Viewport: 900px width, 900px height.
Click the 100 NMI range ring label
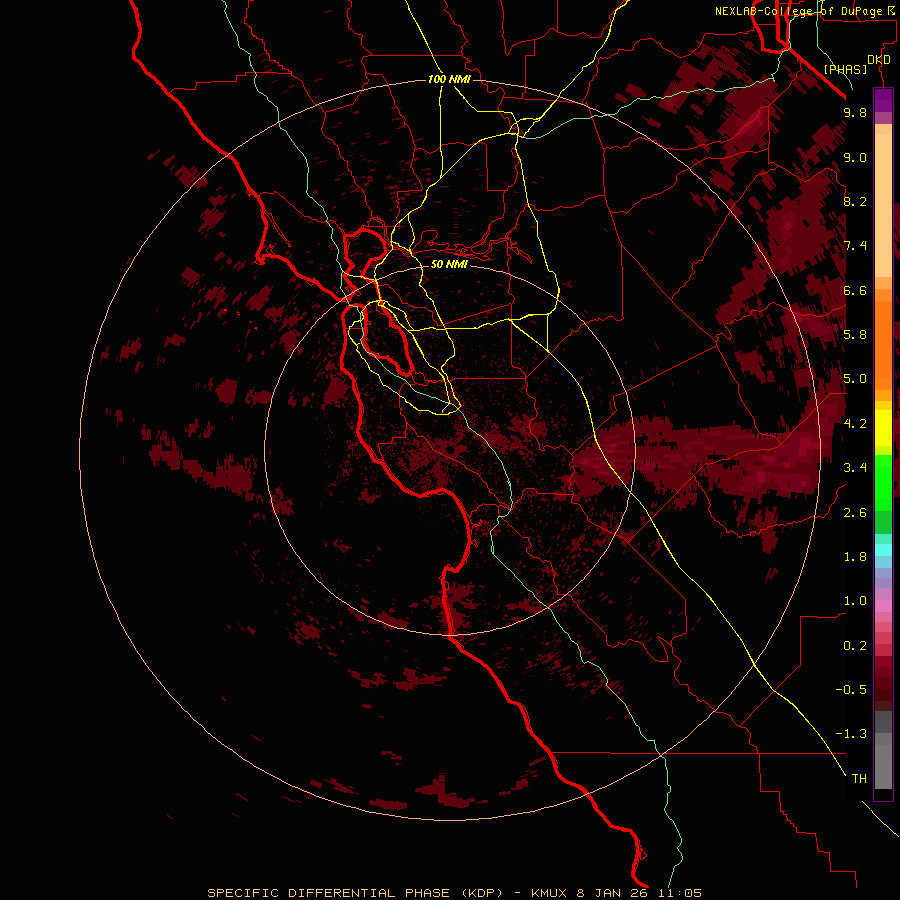449,79
